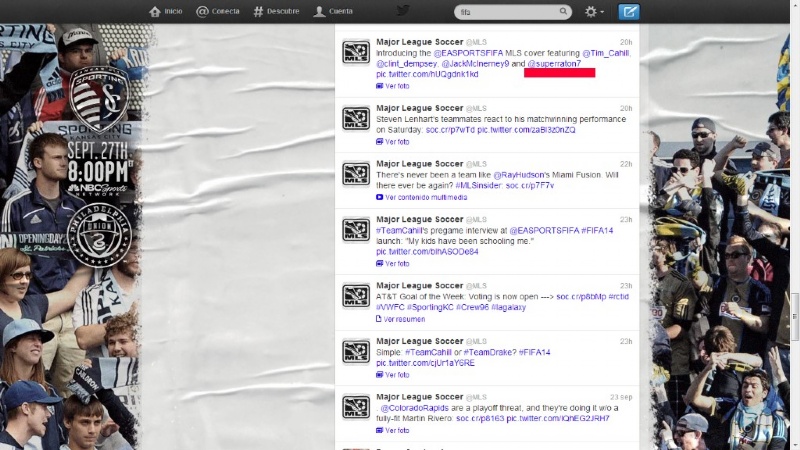Screen dimensions: 800x450
Task: Click the play icon beside Ver contenido multimedia
Action: pos(380,197)
